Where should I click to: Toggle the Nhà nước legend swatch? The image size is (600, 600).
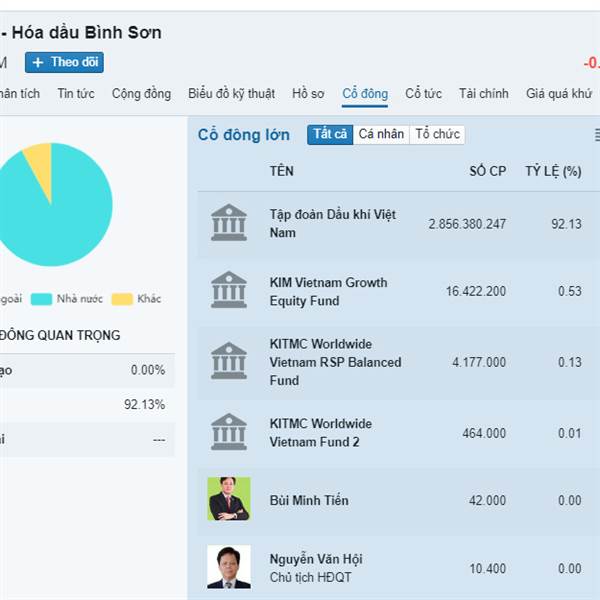click(x=41, y=299)
